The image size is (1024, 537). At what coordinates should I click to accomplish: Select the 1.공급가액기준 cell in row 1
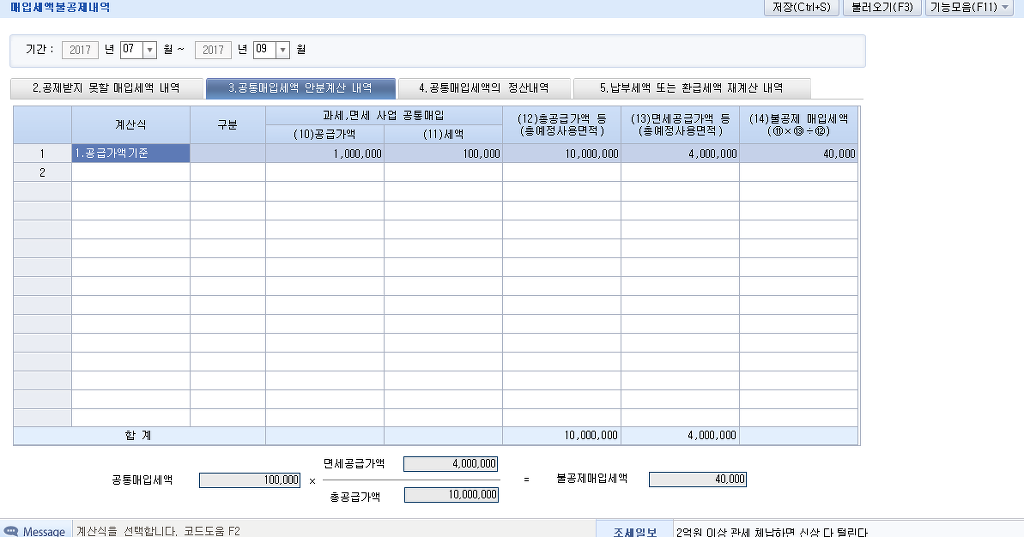(130, 154)
